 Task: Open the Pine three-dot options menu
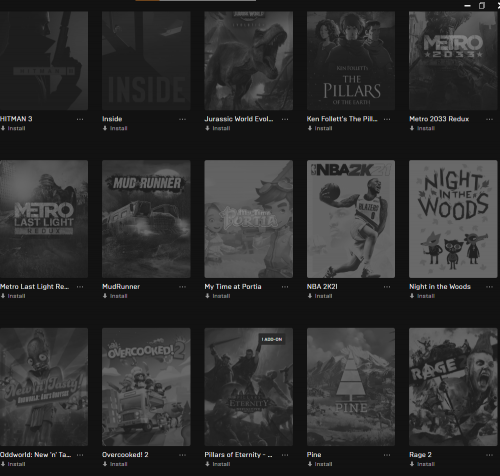point(387,455)
